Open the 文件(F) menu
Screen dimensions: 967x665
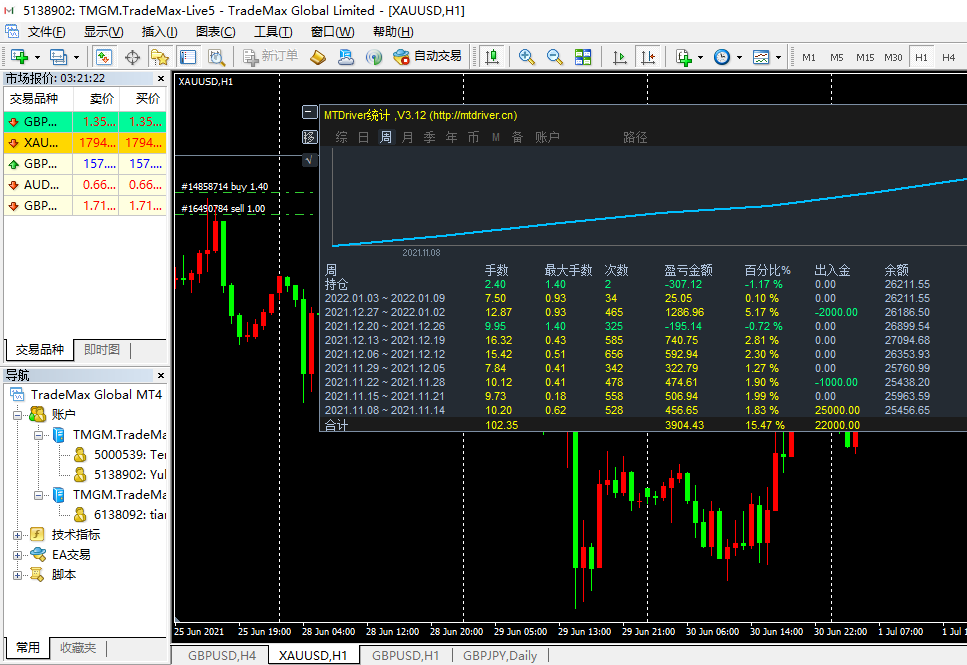pos(46,31)
